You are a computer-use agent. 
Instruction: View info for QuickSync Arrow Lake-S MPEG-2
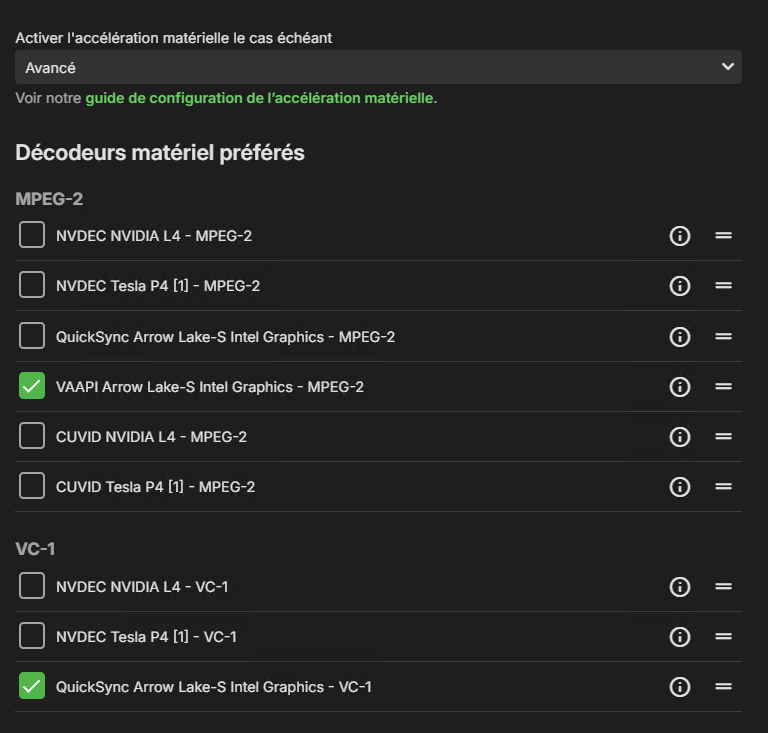click(680, 336)
